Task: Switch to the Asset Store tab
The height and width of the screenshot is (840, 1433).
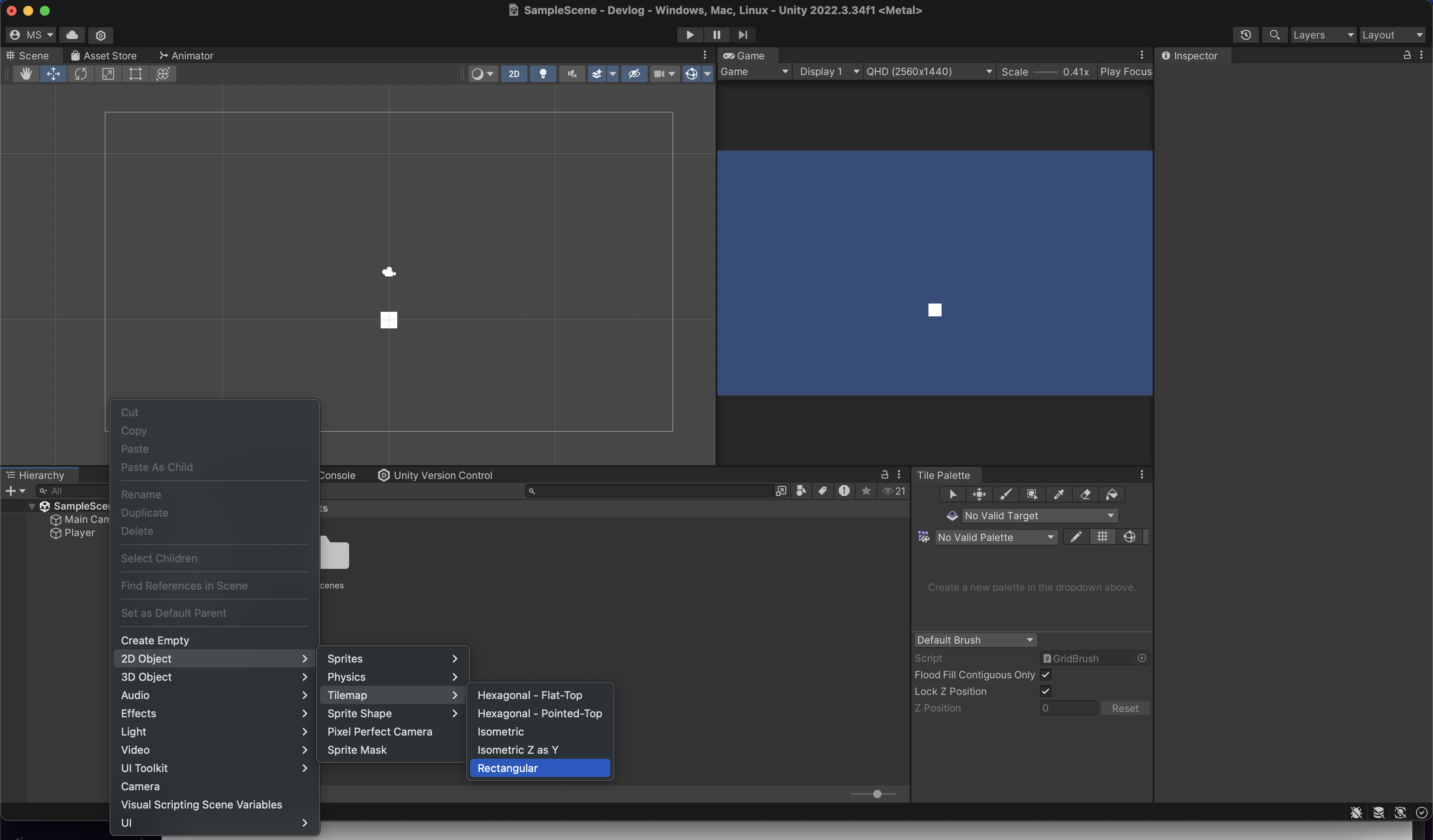Action: coord(104,56)
